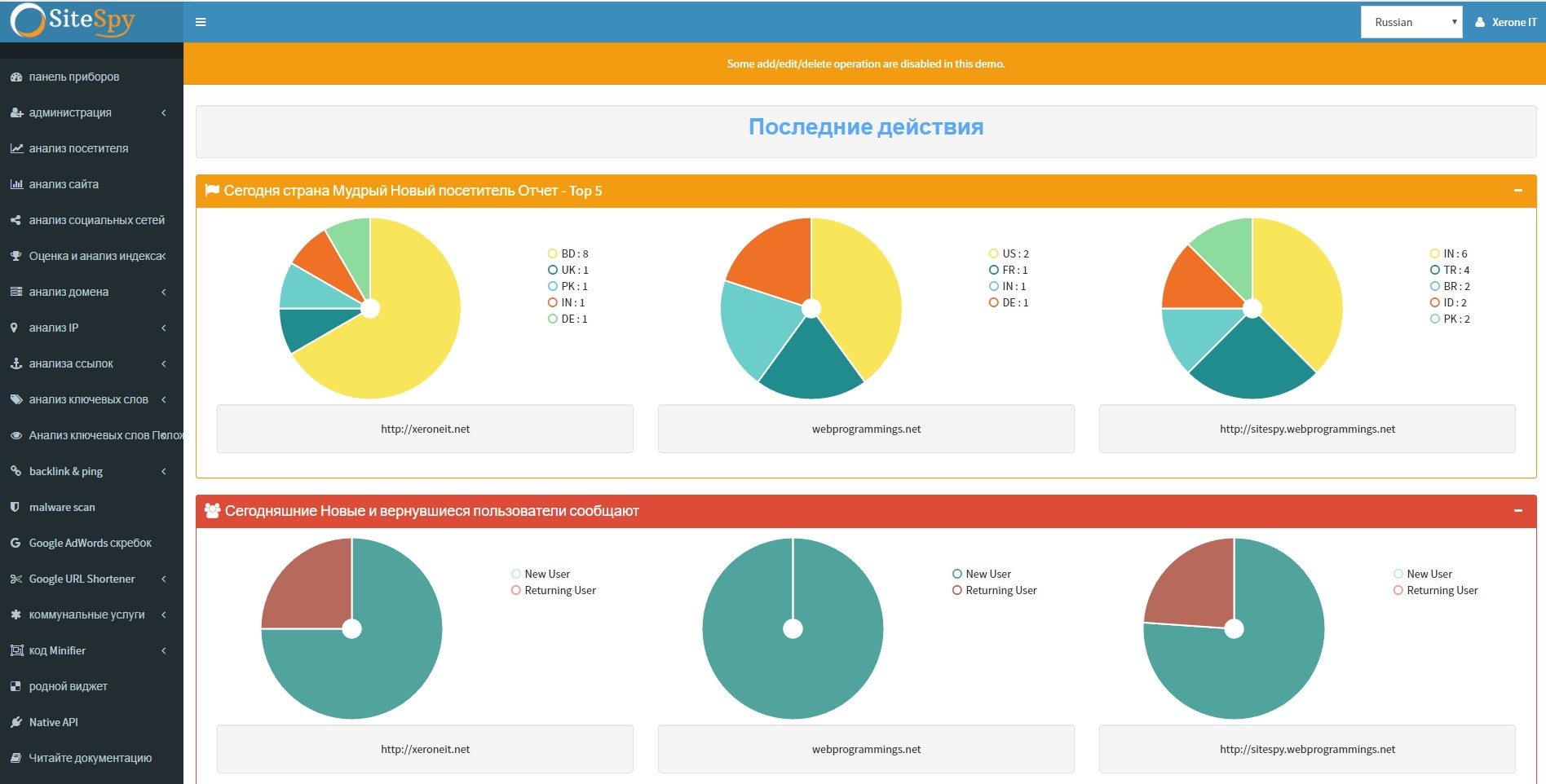Collapse the country report Top 5 panel
The image size is (1546, 784).
1518,191
